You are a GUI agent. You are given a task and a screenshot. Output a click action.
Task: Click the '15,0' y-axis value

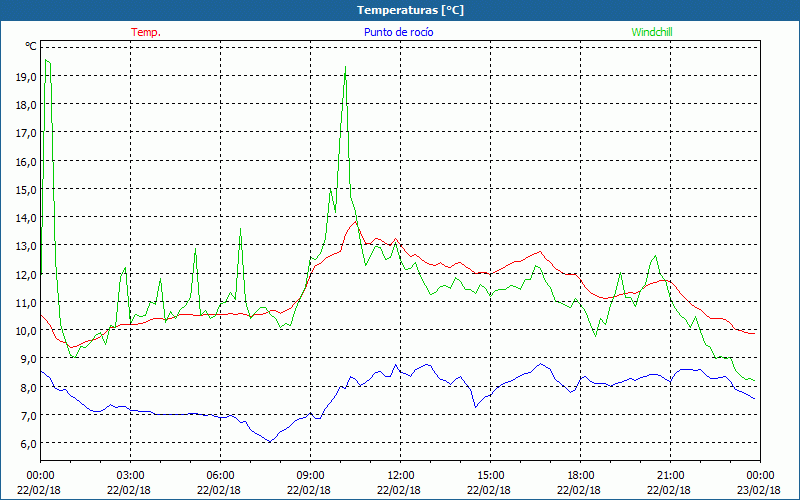26,189
